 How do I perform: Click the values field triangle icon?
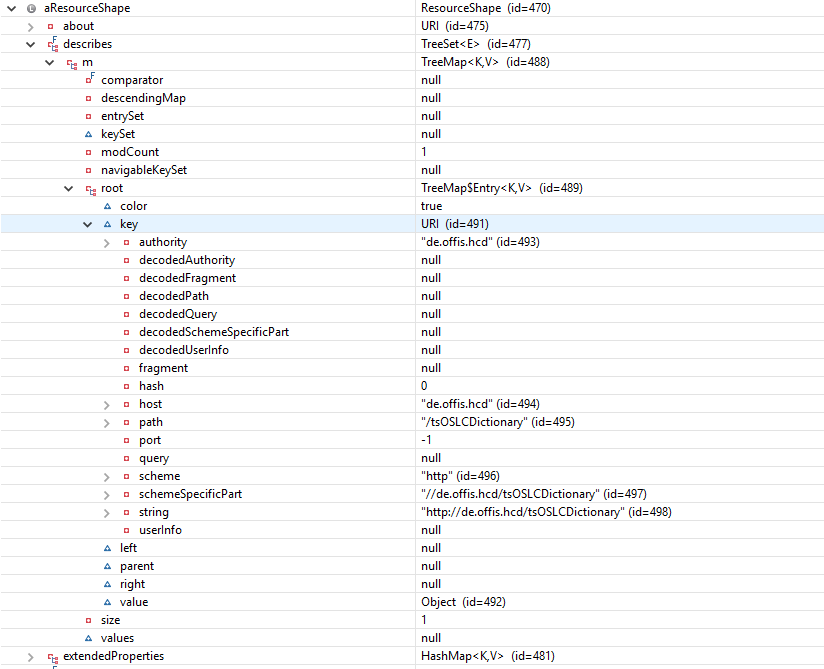[x=88, y=639]
